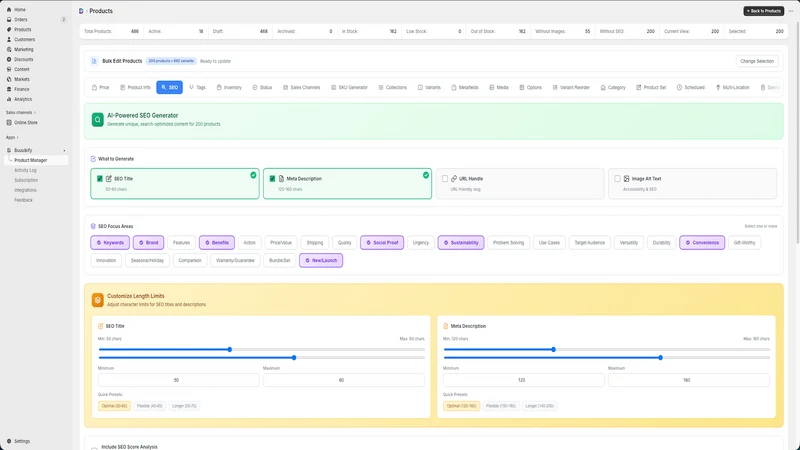Click the app icon beside Products header
The width and height of the screenshot is (800, 450).
(x=81, y=11)
